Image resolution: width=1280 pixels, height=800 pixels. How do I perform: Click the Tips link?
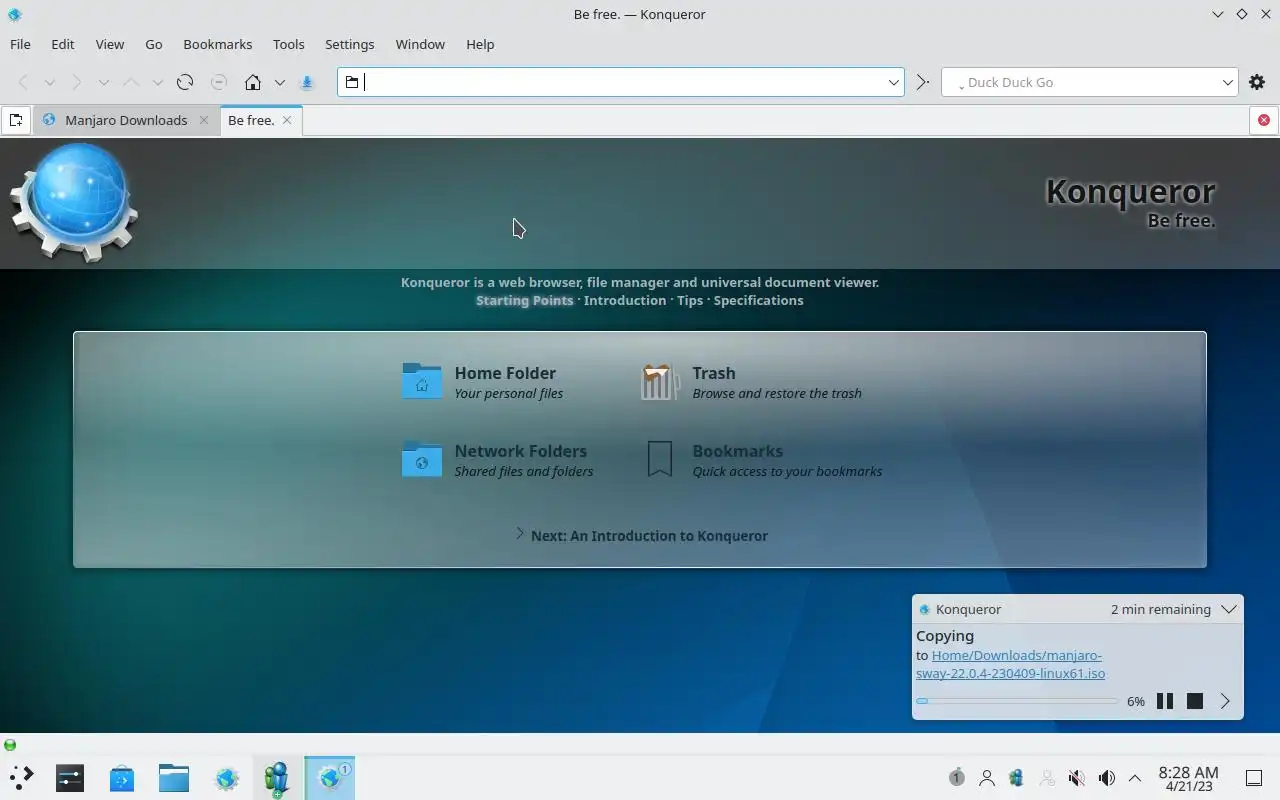[x=690, y=300]
